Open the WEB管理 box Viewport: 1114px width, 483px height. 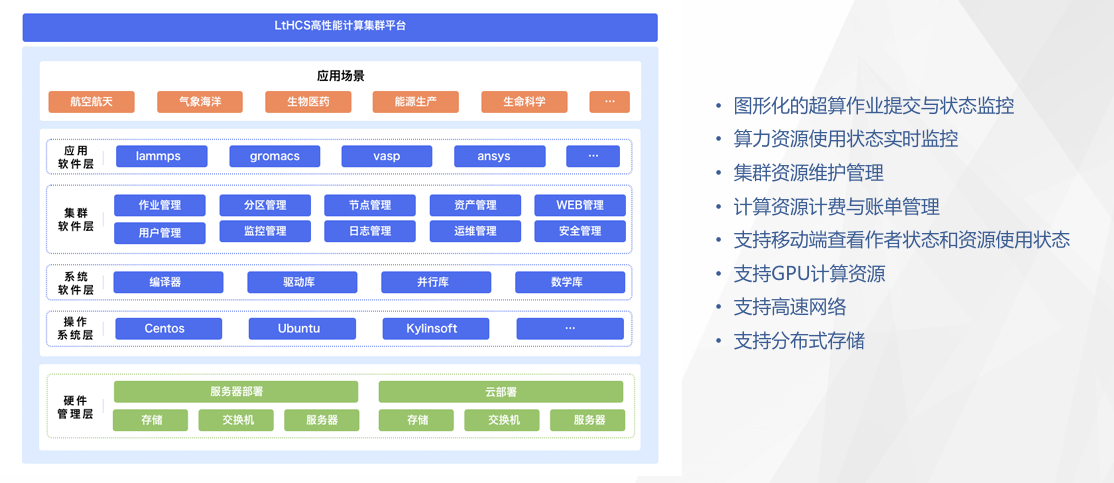click(x=580, y=205)
